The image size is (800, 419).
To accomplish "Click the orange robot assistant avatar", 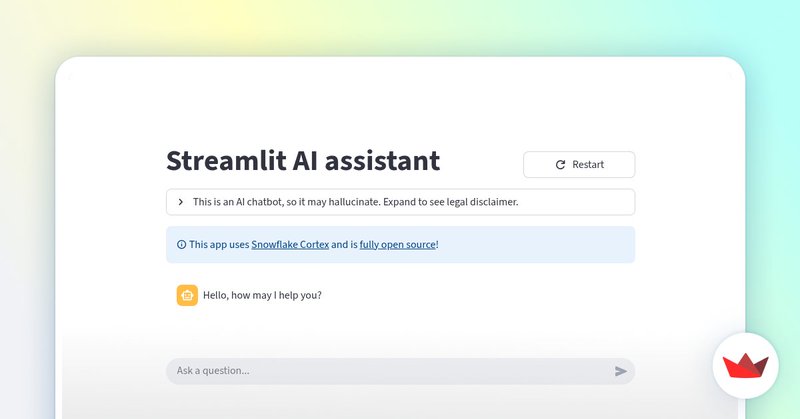I will [187, 295].
